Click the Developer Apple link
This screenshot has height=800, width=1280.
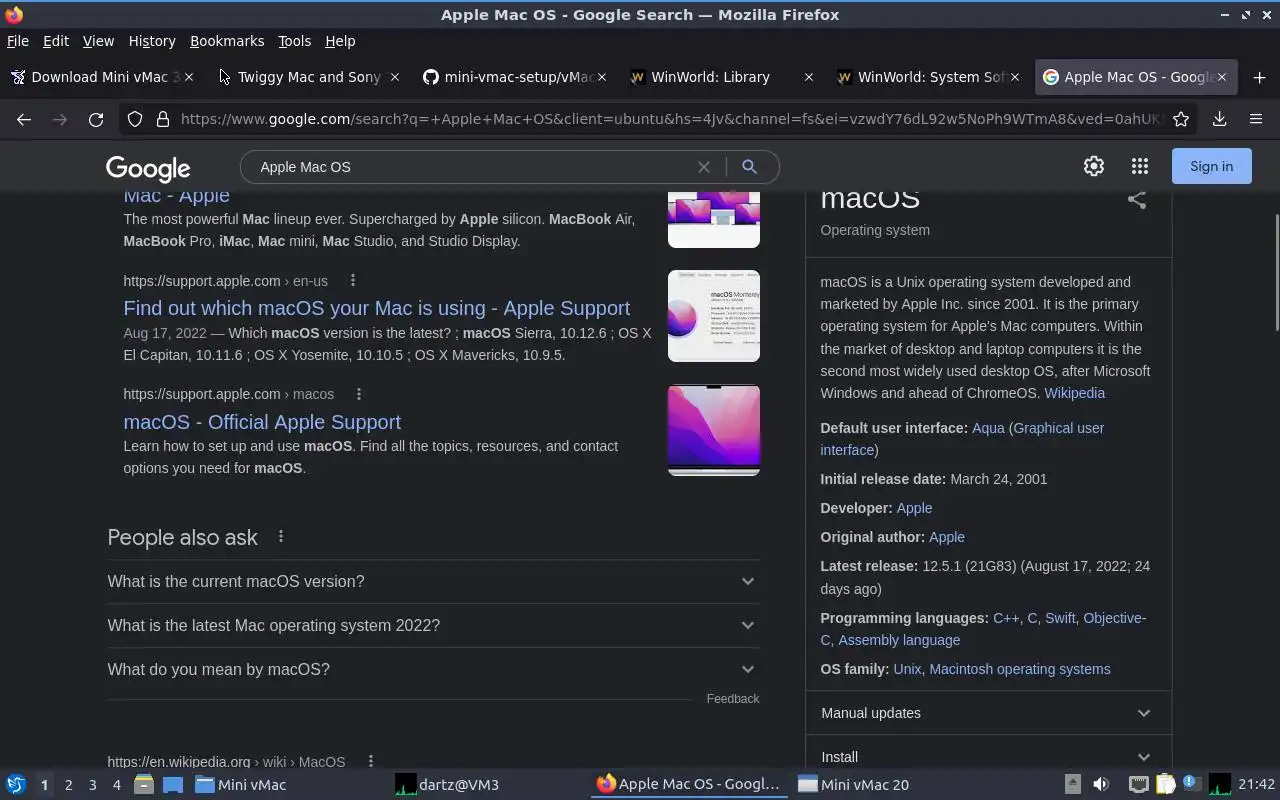coord(914,508)
